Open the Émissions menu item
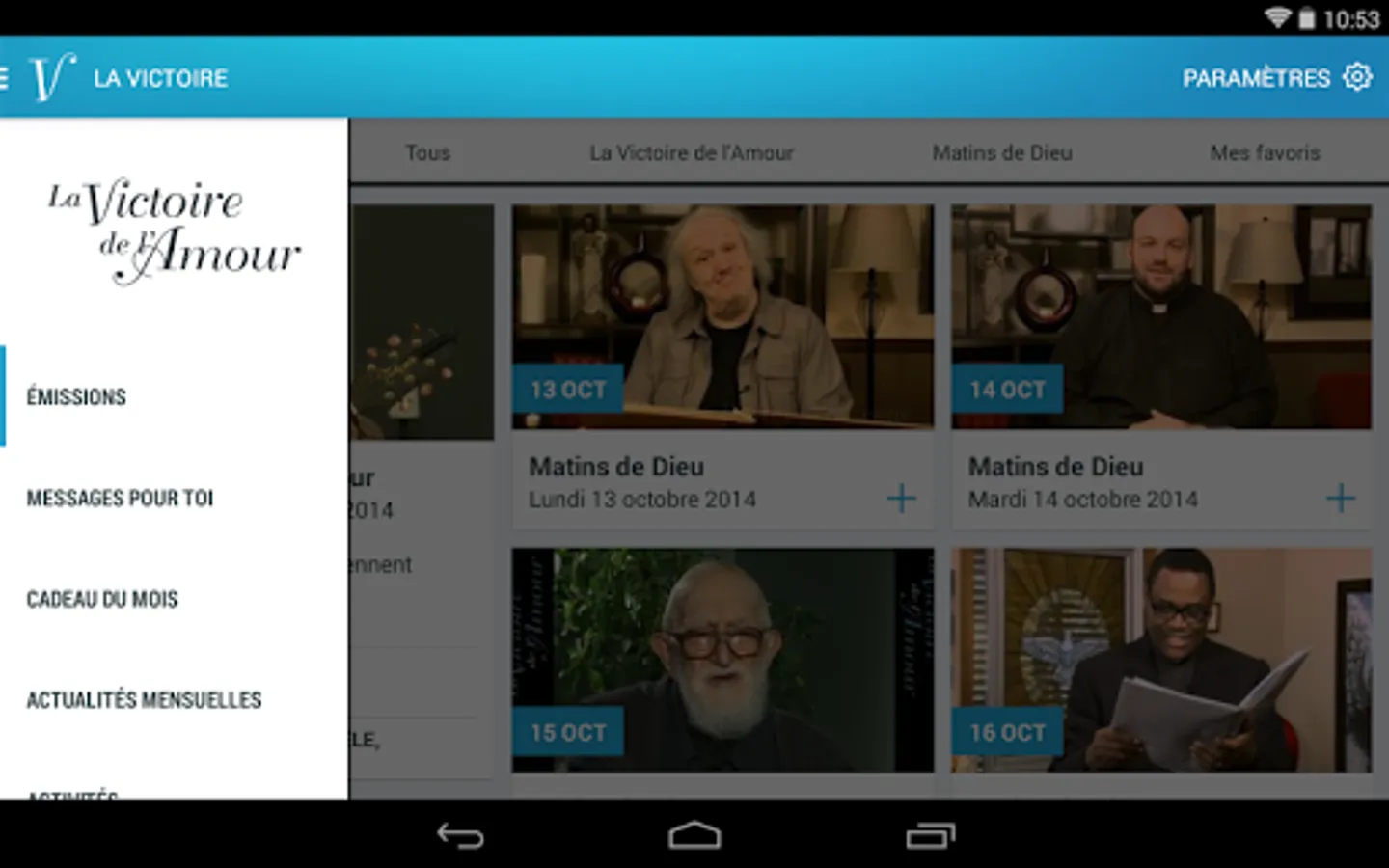 174,396
